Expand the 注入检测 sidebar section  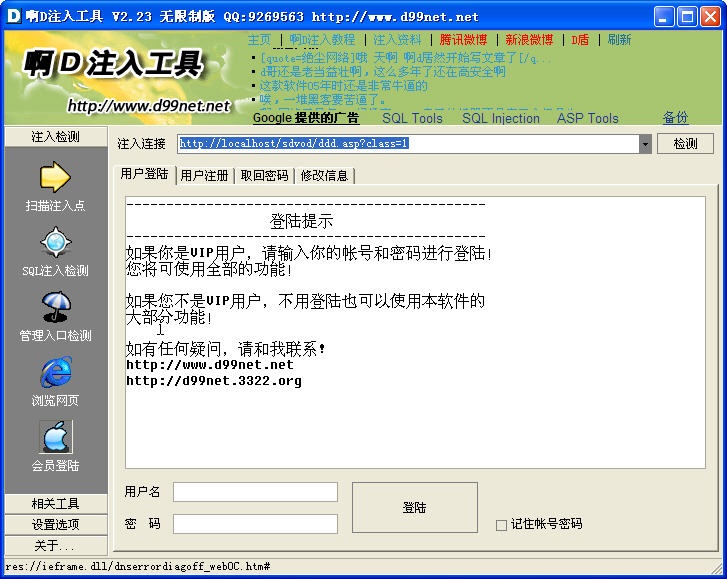pyautogui.click(x=56, y=137)
